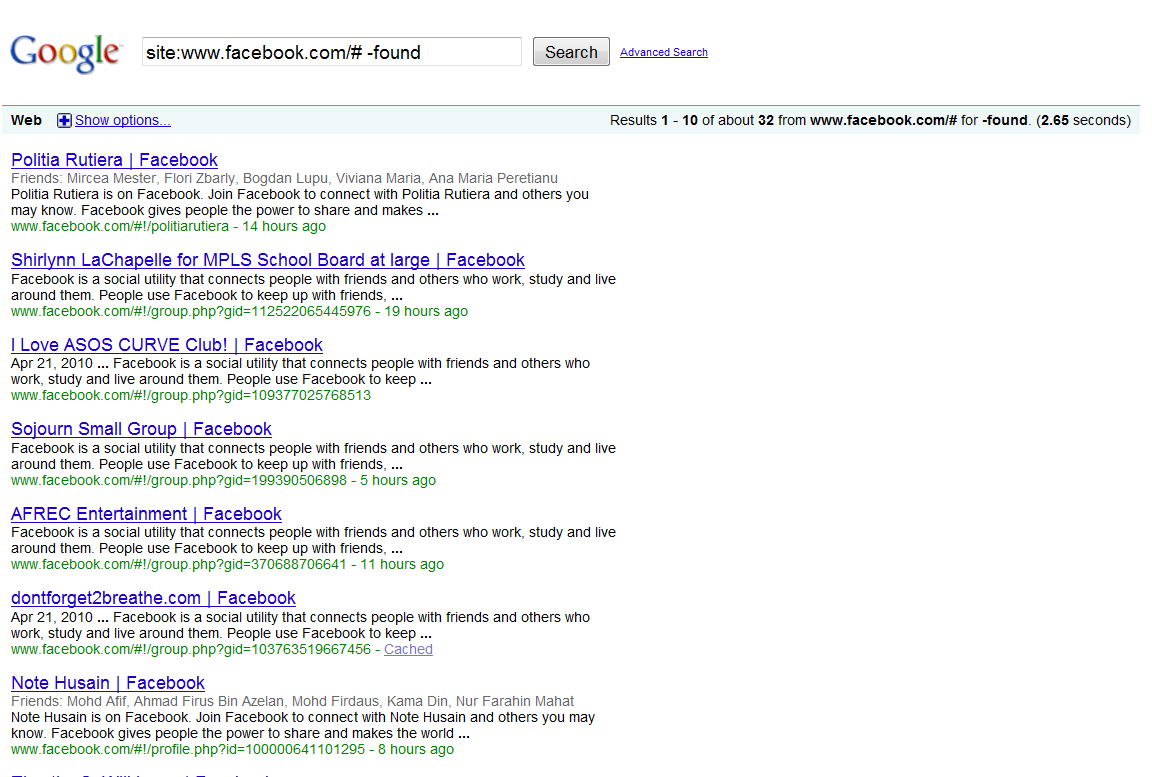
Task: Click the '5 hours ago' timestamp
Action: tap(397, 480)
